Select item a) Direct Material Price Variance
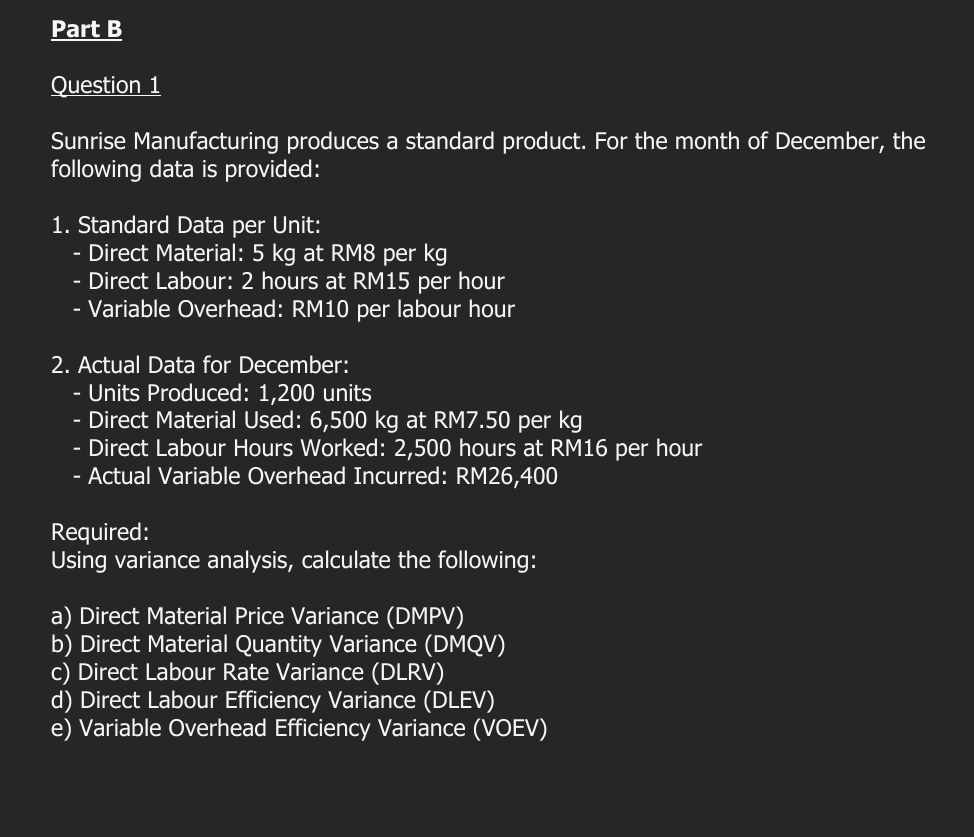Image resolution: width=974 pixels, height=837 pixels. (x=257, y=616)
